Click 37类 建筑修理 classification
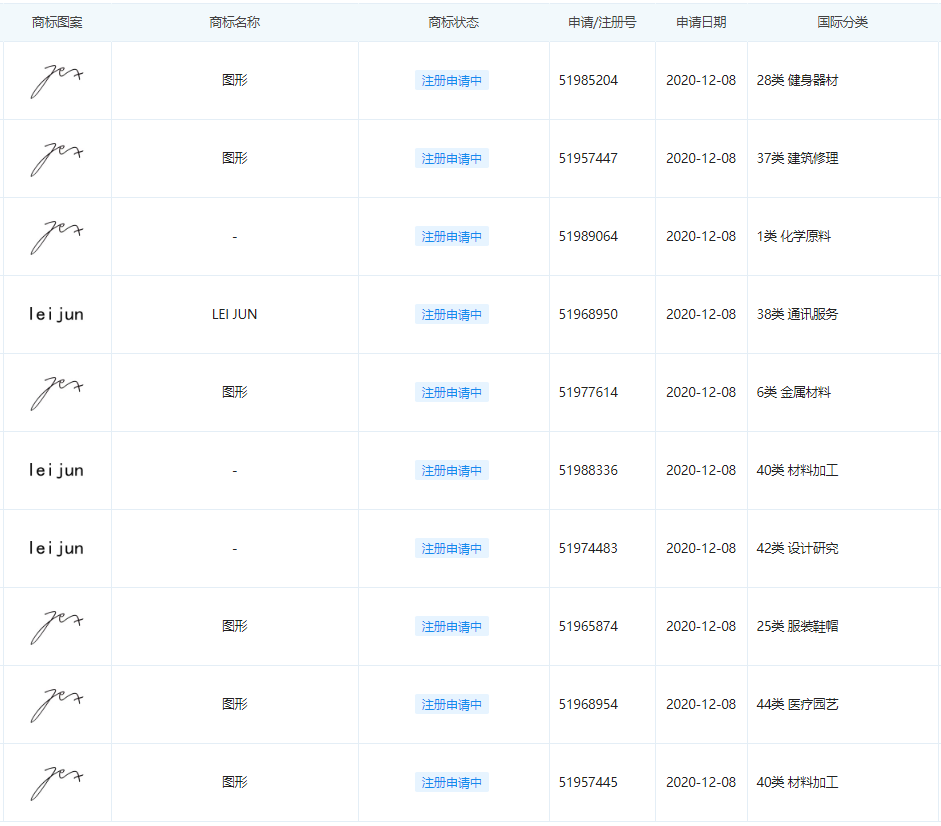This screenshot has height=826, width=941. coord(798,158)
